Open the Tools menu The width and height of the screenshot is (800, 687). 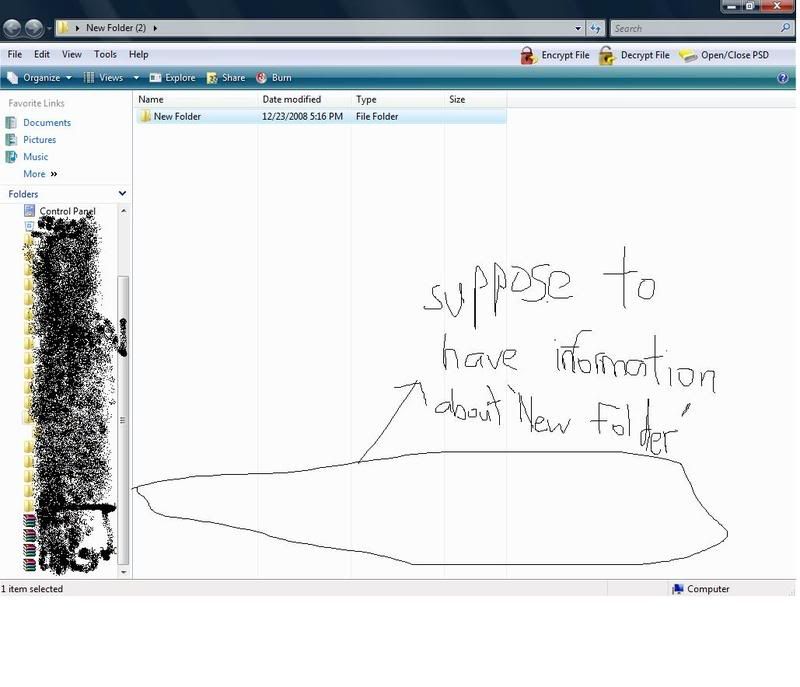[105, 55]
